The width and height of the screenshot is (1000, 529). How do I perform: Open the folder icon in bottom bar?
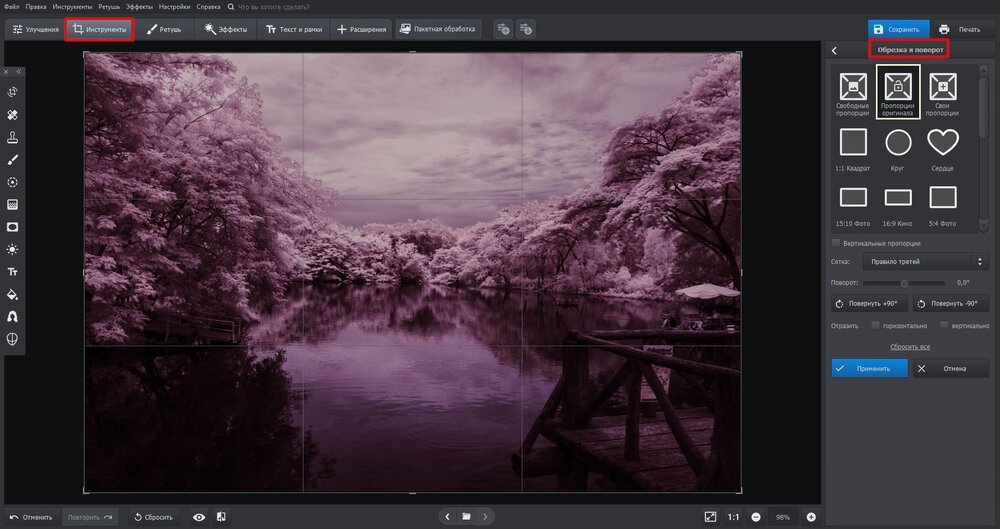[x=466, y=517]
